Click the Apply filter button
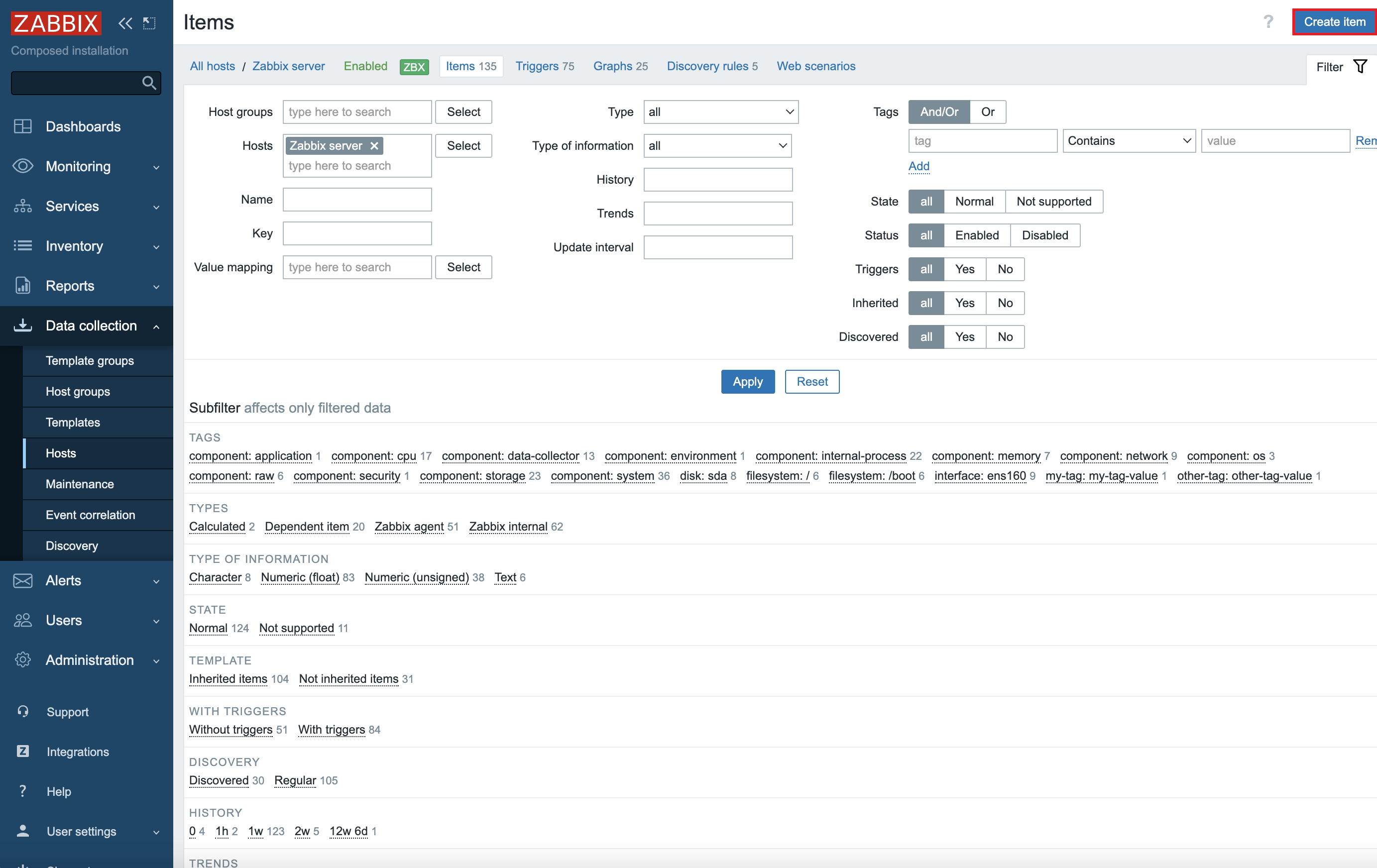This screenshot has width=1377, height=868. click(x=747, y=381)
